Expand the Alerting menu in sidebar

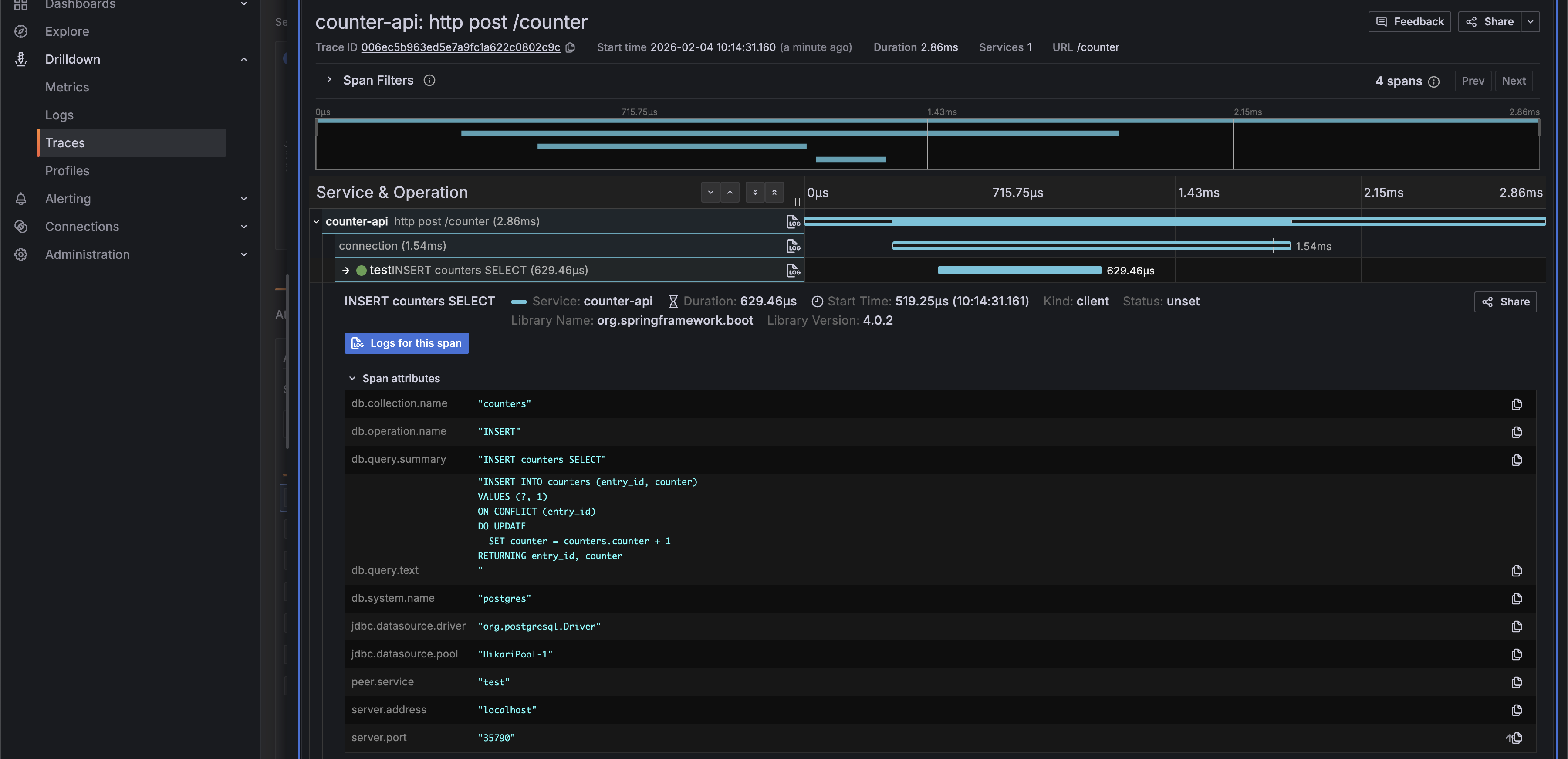243,199
